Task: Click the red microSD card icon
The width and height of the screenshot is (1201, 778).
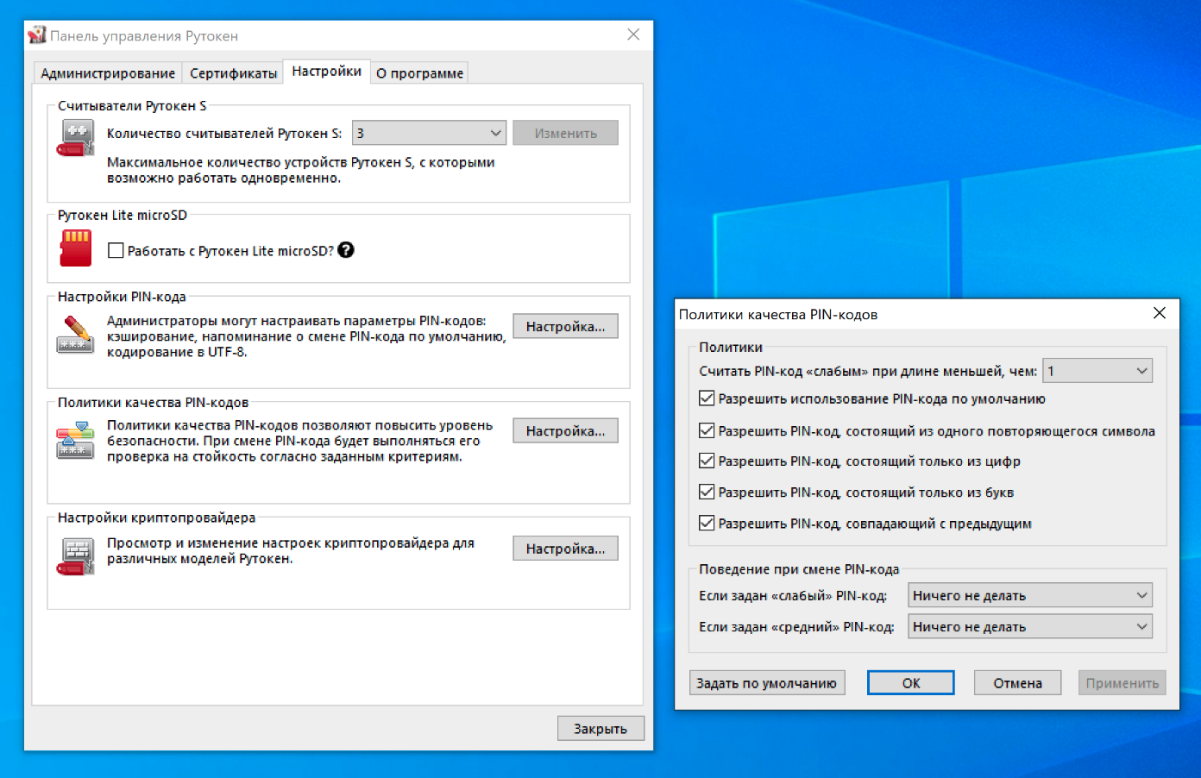Action: tap(75, 248)
